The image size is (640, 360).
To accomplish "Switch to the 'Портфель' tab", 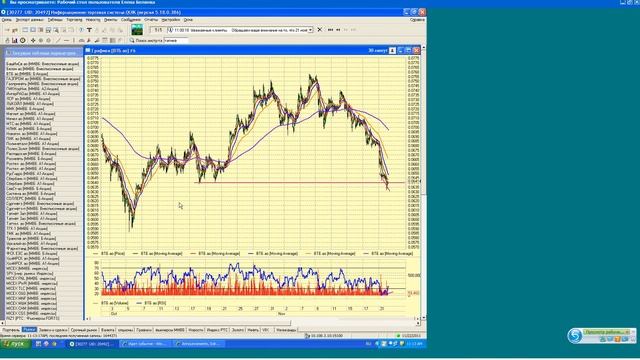I will (x=11, y=329).
